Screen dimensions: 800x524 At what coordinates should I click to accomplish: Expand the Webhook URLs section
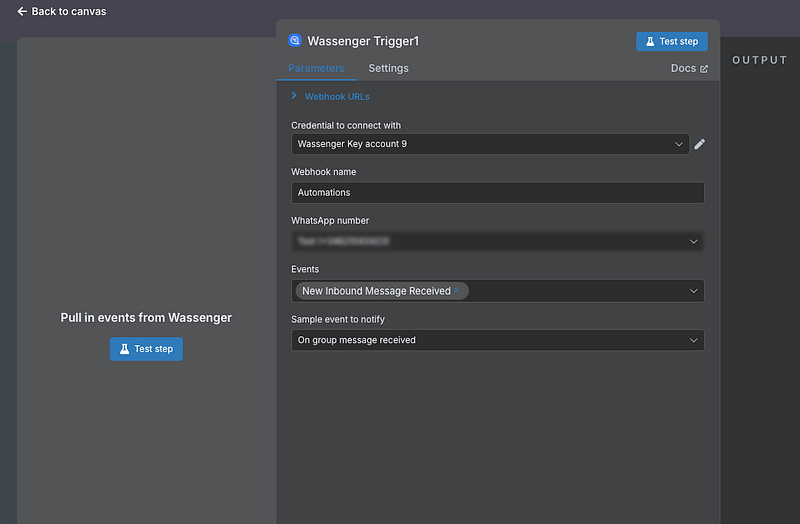point(294,96)
